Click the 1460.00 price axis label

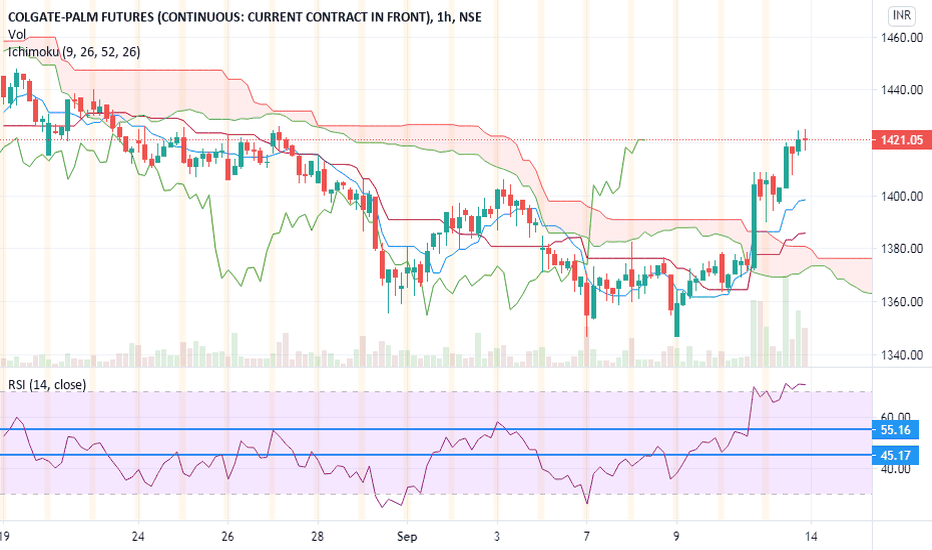[x=902, y=37]
